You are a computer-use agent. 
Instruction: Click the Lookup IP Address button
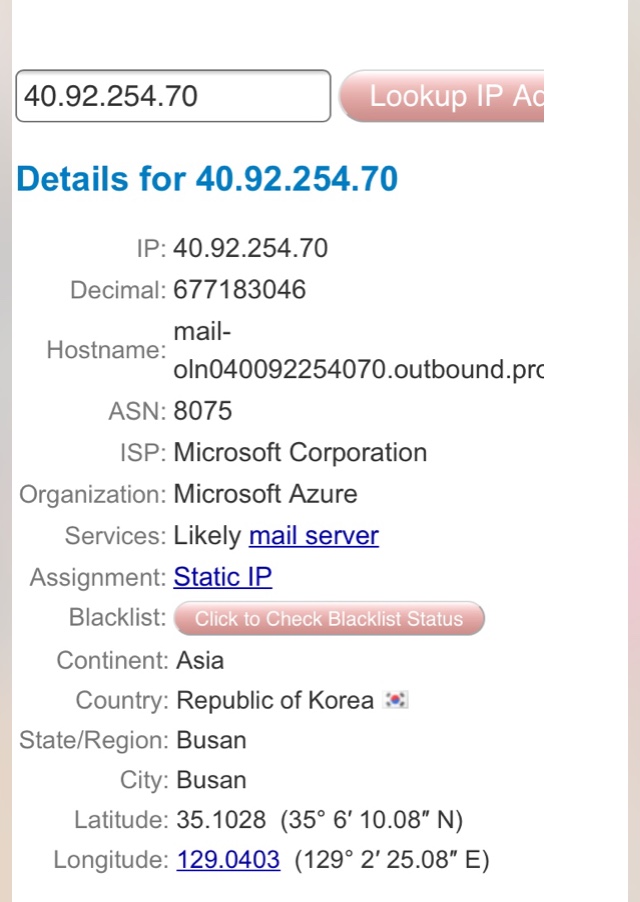tap(442, 96)
